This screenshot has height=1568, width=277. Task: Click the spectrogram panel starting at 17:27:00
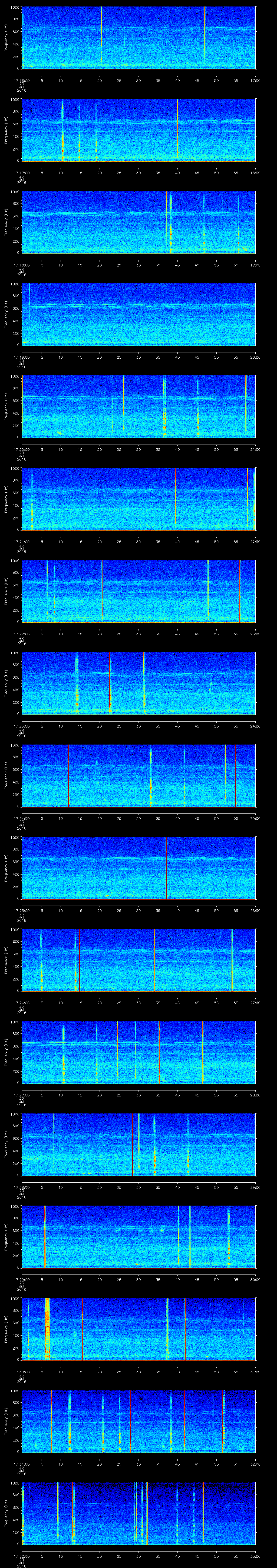coord(138,1052)
